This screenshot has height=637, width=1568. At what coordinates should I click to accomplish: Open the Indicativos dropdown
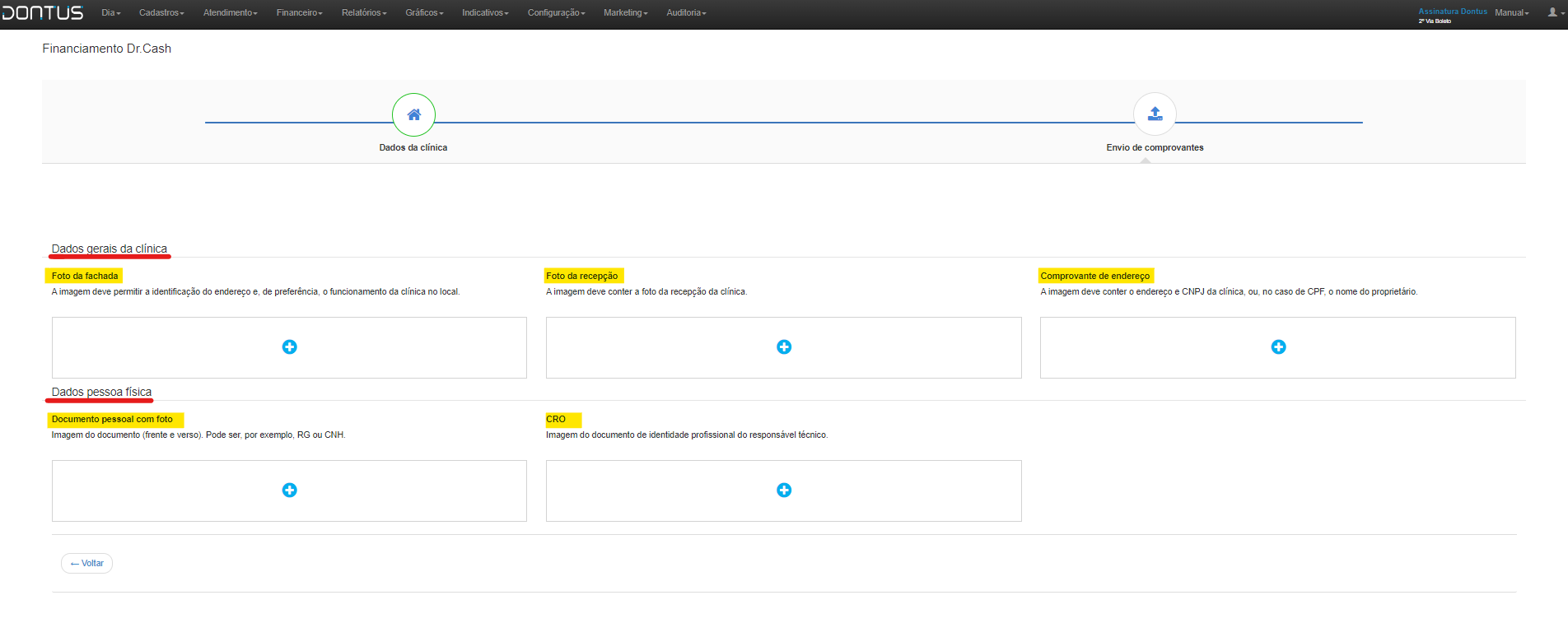pyautogui.click(x=485, y=13)
